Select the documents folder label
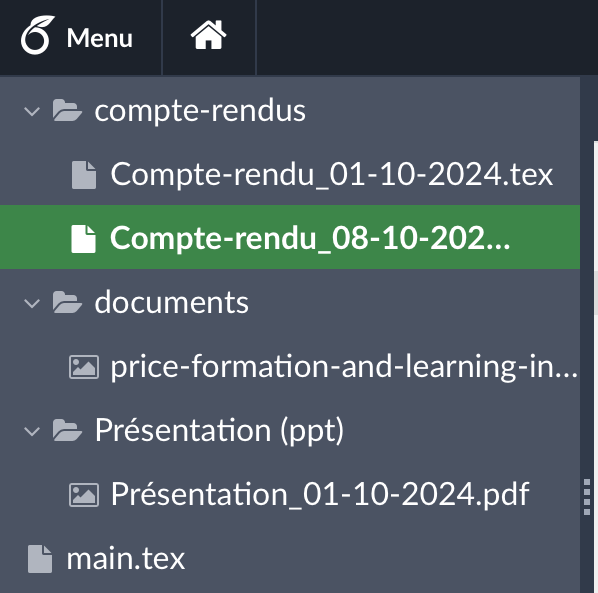This screenshot has height=593, width=598. (172, 302)
